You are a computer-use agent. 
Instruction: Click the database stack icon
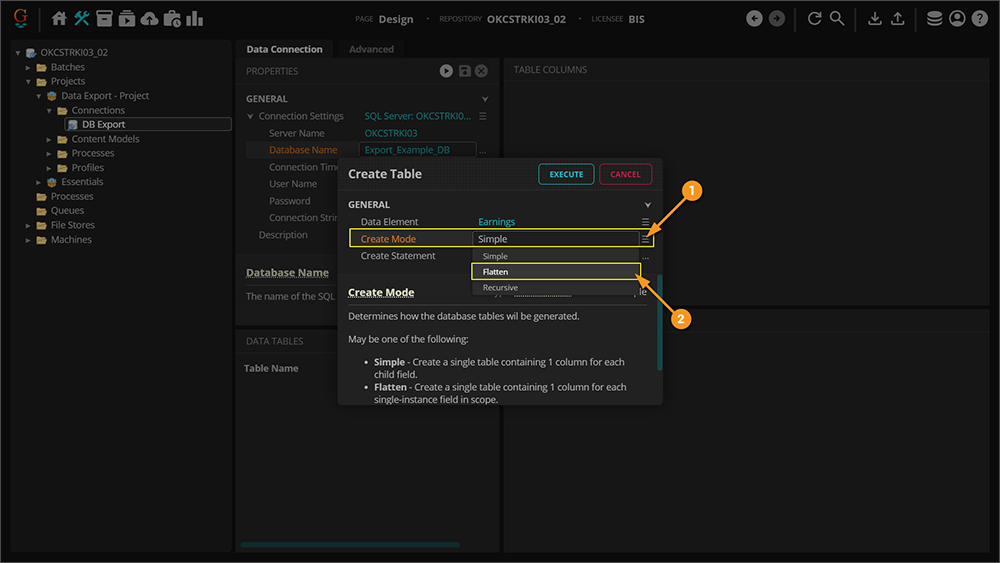(x=934, y=19)
